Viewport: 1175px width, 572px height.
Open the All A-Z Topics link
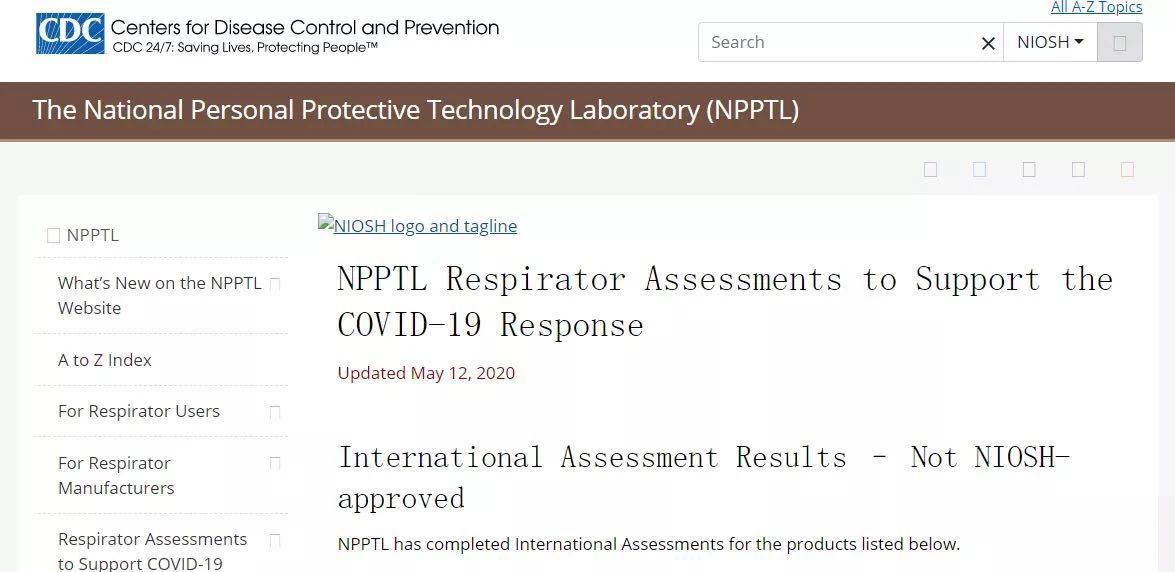coord(1096,7)
